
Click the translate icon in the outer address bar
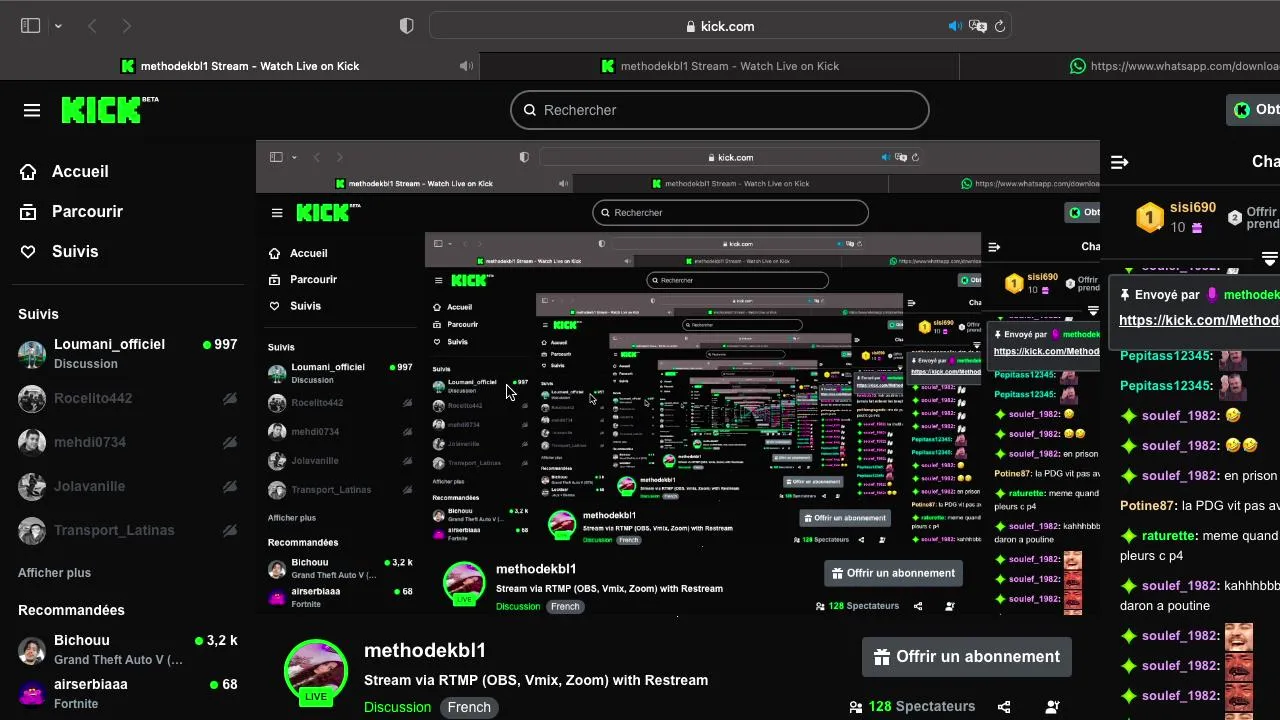(977, 26)
